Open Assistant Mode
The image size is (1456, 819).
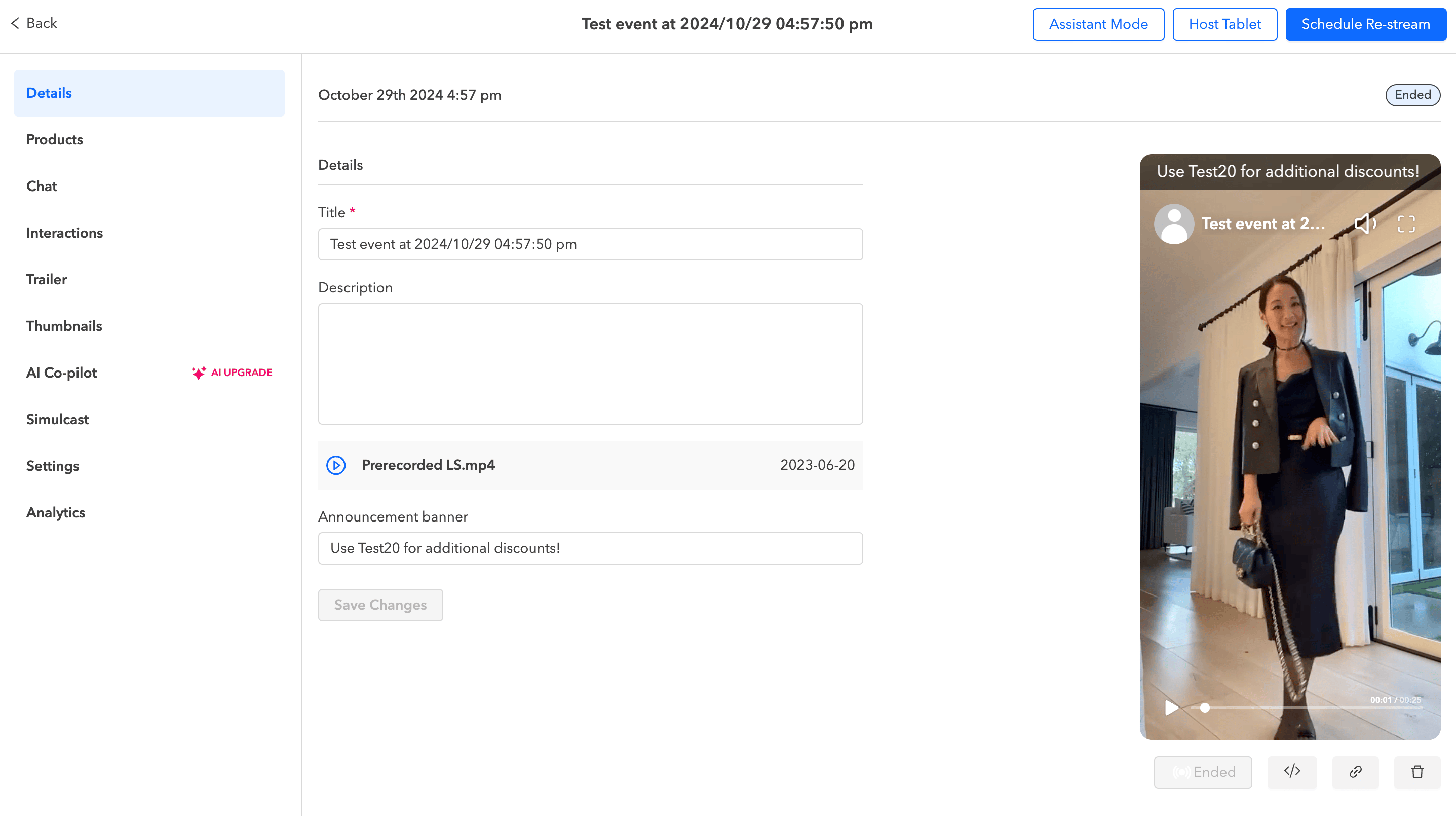tap(1098, 24)
